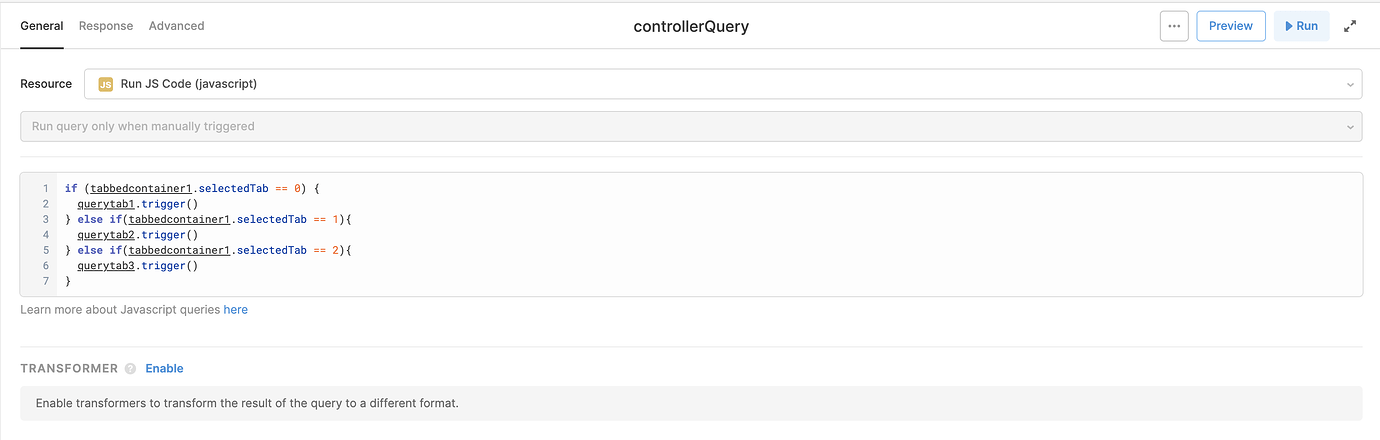The width and height of the screenshot is (1380, 440).
Task: Click querytab2.trigger() in the code editor
Action: click(137, 235)
